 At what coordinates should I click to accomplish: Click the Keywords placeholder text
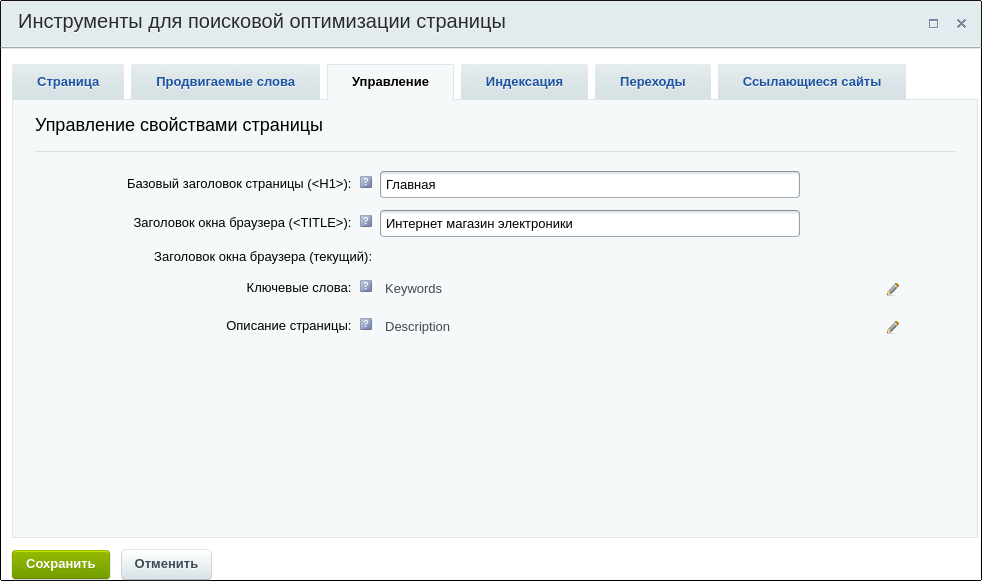click(413, 288)
